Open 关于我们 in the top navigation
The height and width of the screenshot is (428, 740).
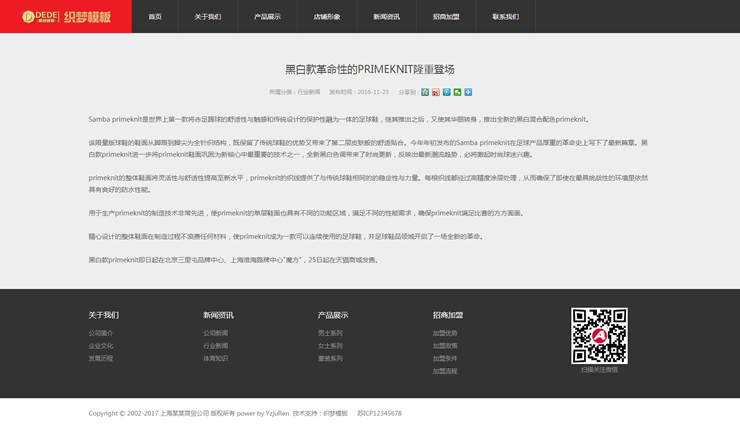pos(208,17)
